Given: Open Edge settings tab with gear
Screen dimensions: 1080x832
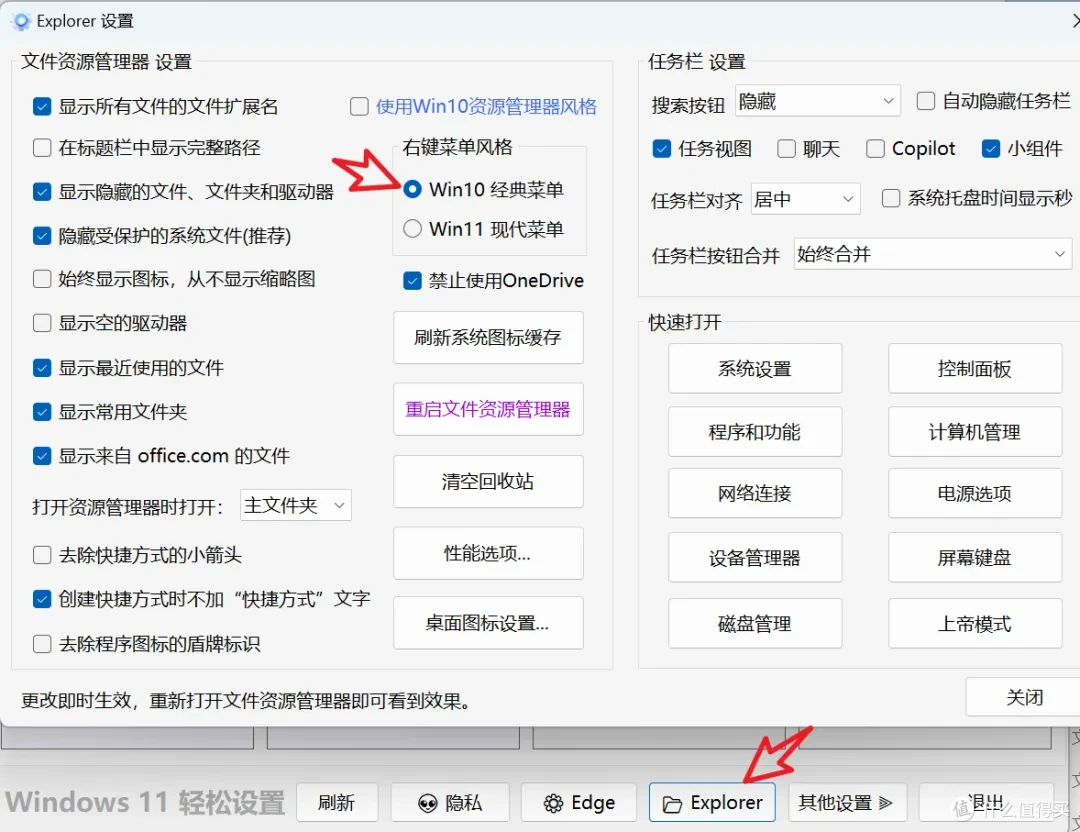Looking at the screenshot, I should click(579, 802).
